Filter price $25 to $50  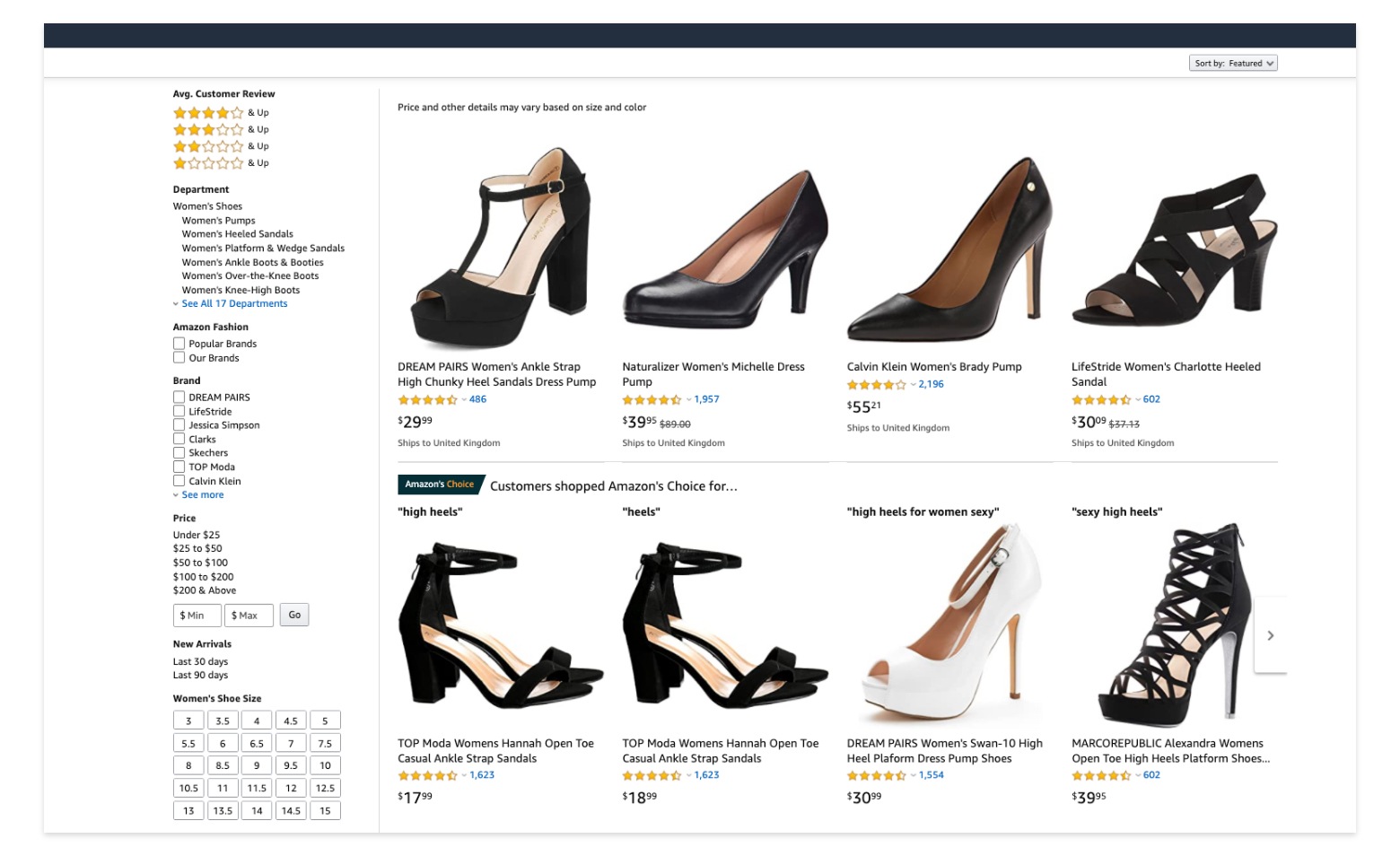(197, 549)
